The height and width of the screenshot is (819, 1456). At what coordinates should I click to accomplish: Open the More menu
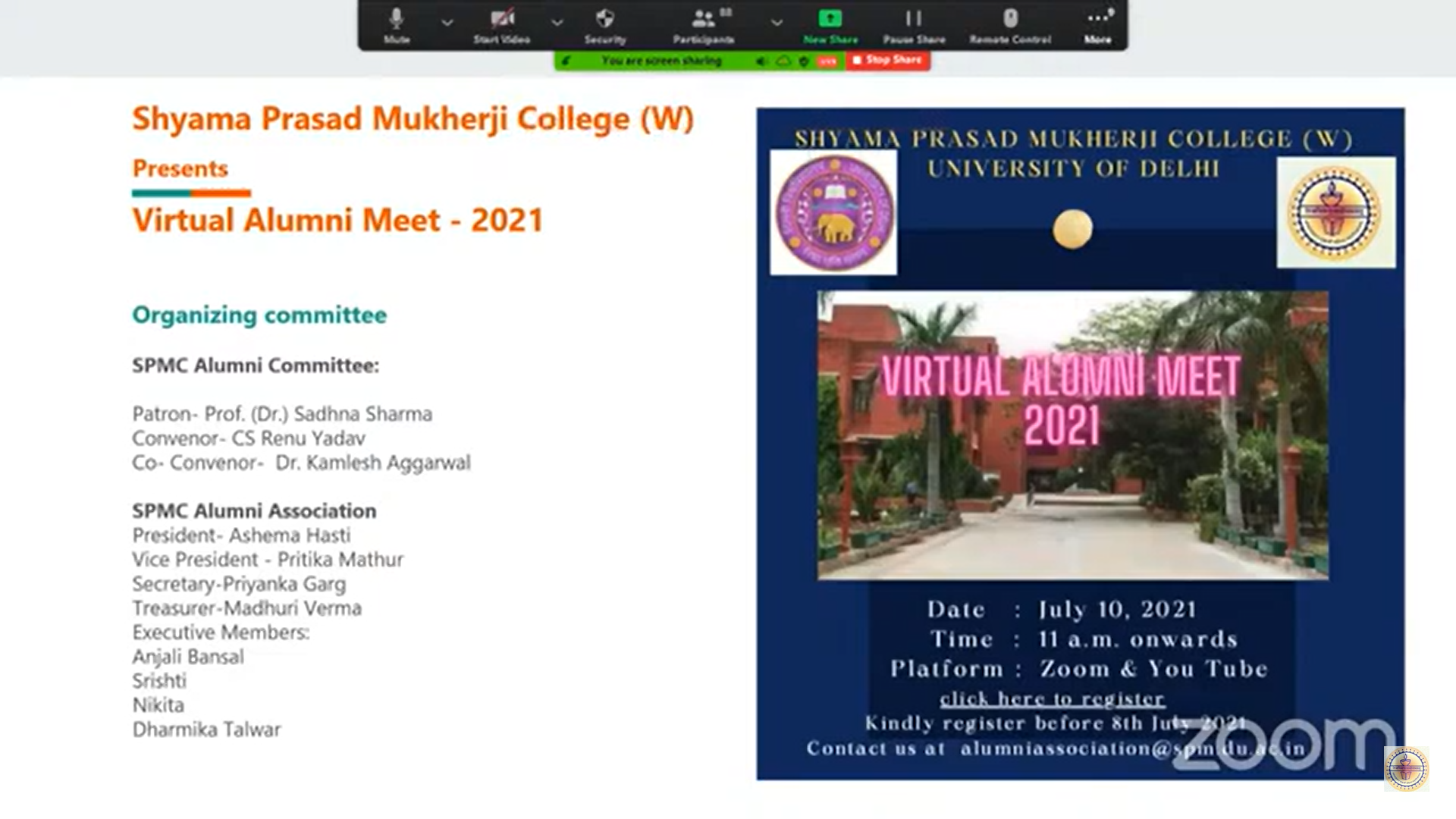[x=1097, y=23]
